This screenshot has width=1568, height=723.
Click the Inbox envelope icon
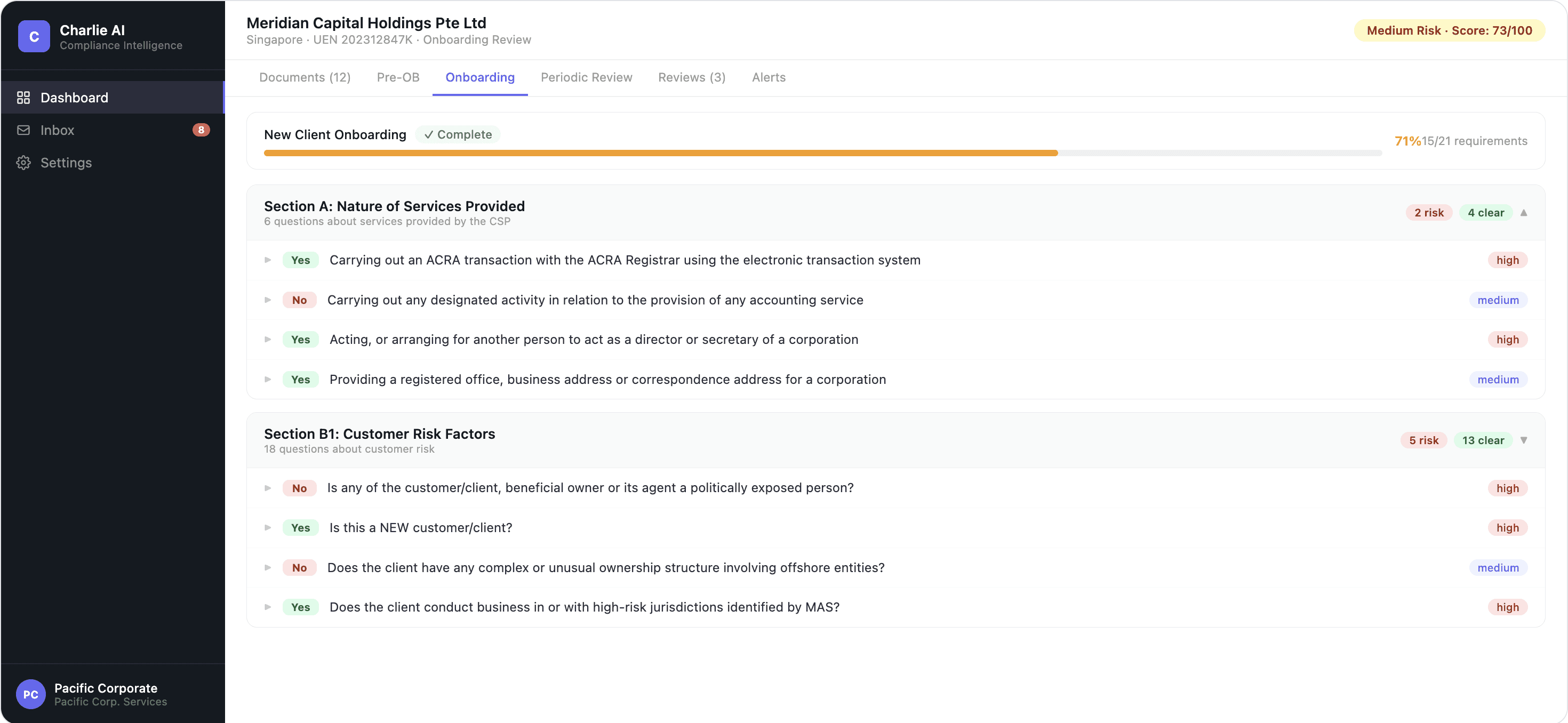(23, 130)
